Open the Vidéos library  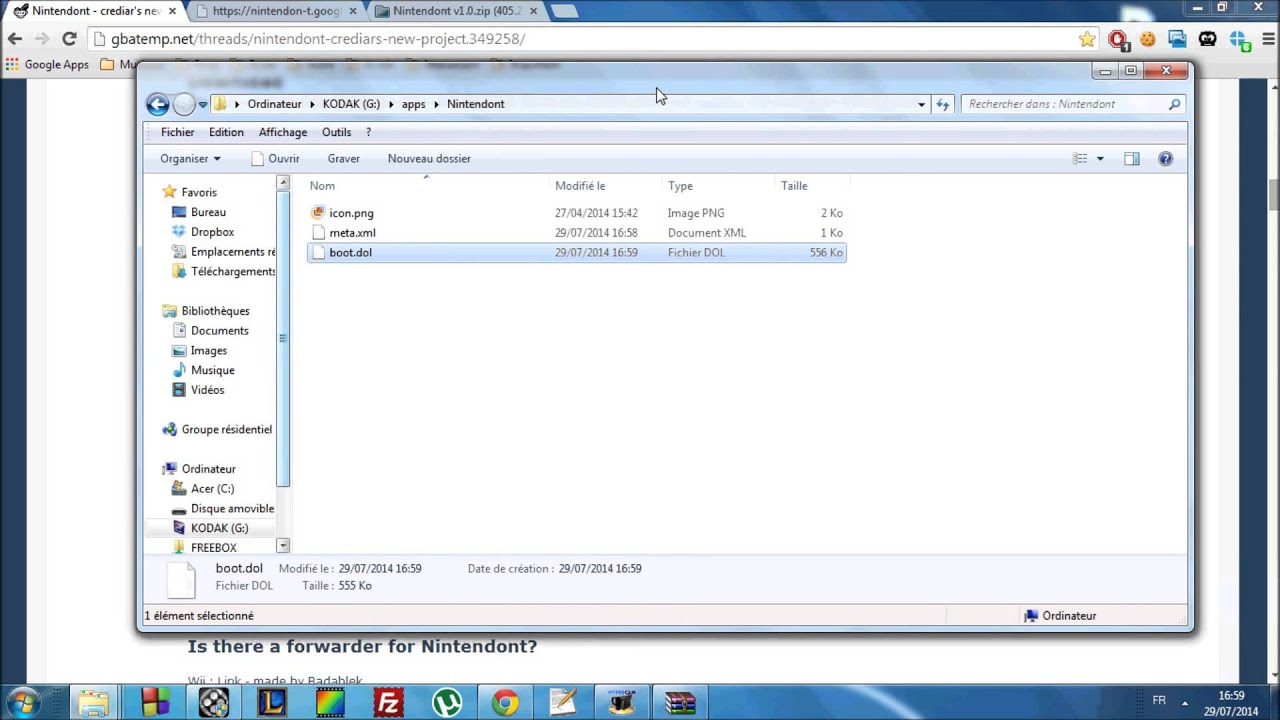pos(207,390)
